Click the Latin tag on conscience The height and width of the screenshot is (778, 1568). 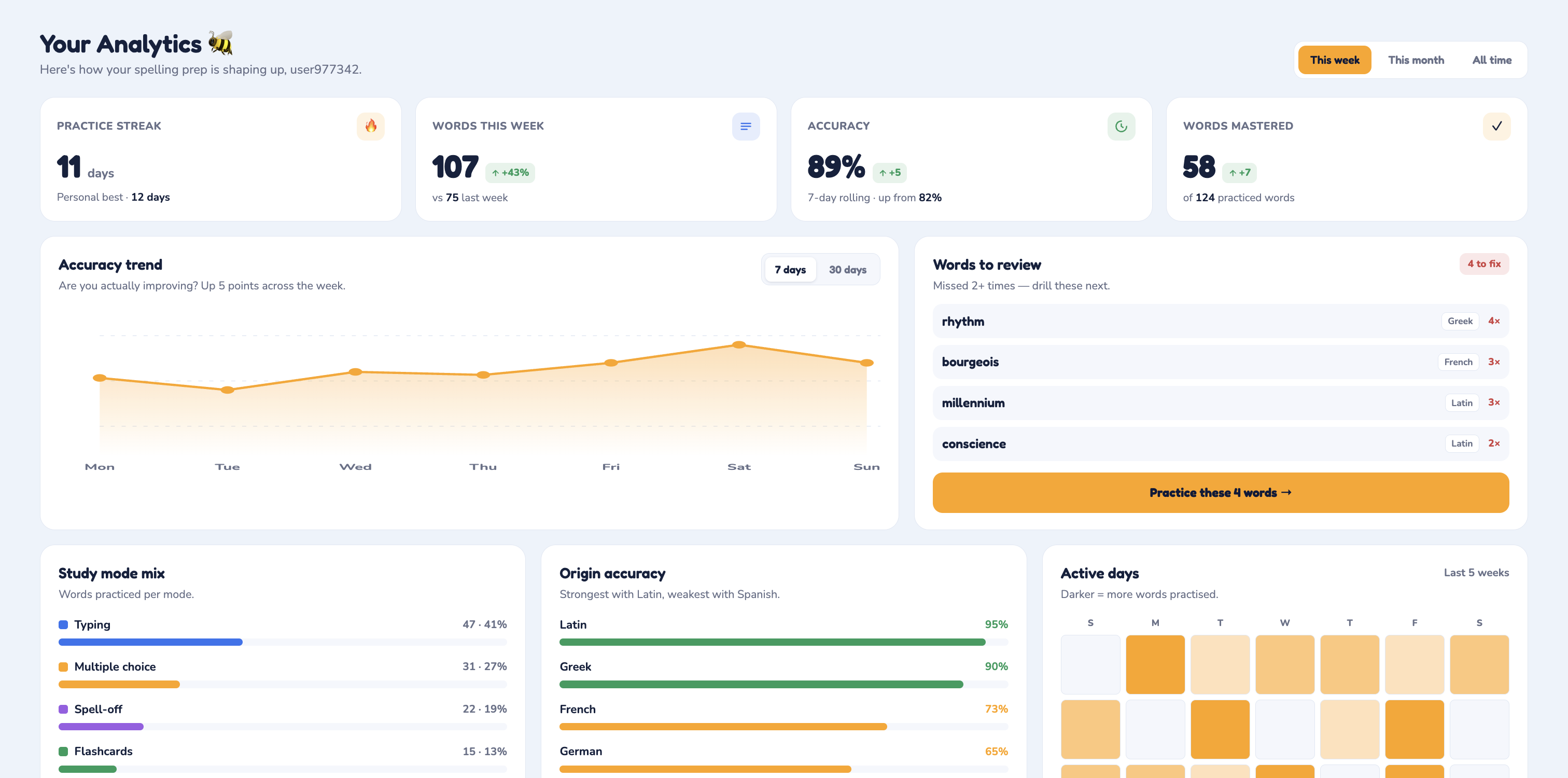pos(1462,443)
